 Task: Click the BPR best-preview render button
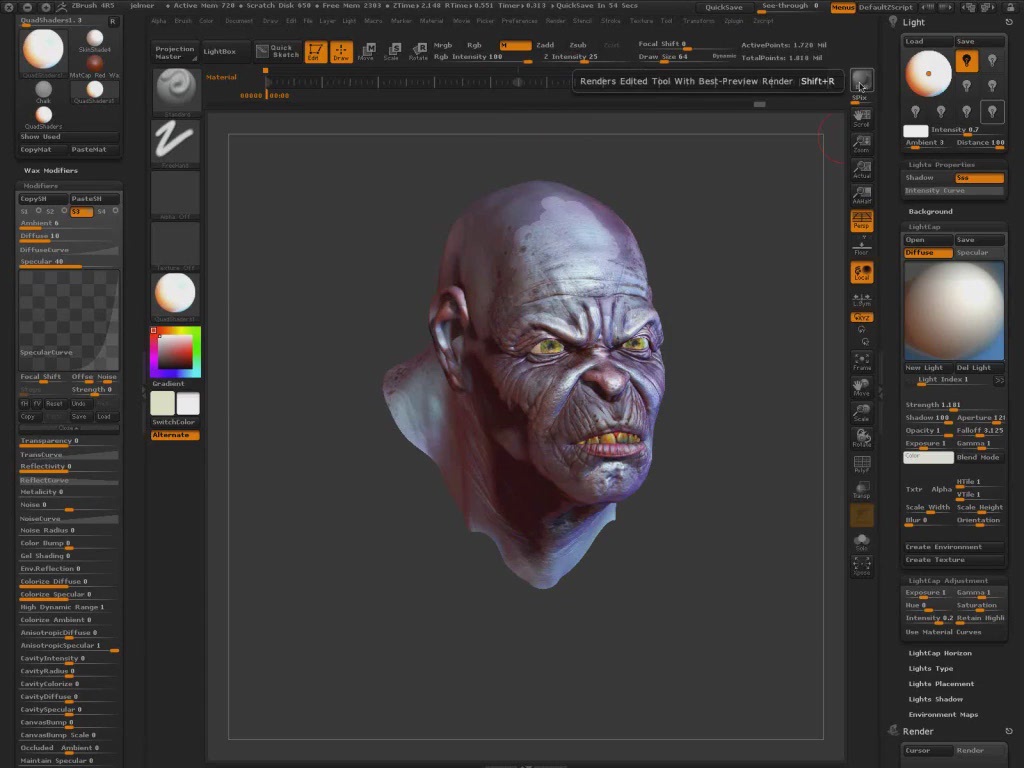[861, 81]
